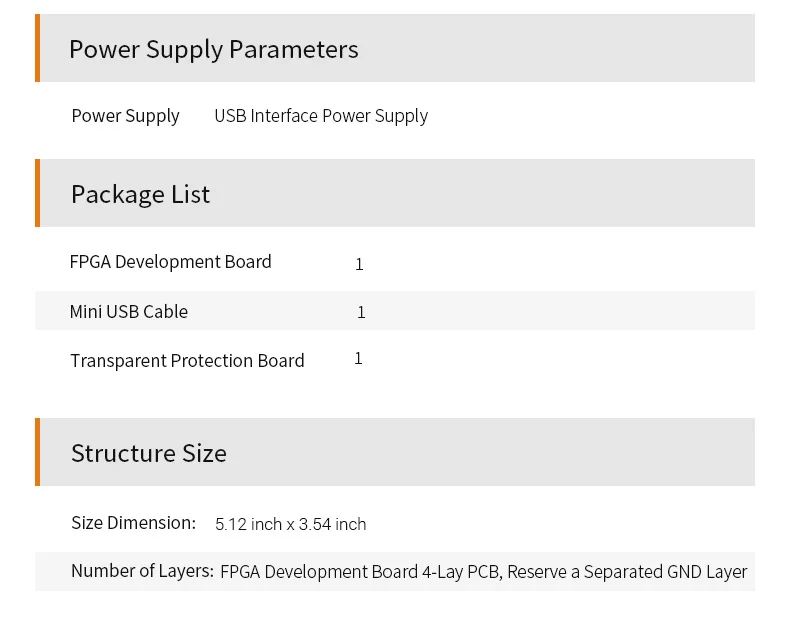Viewport: 790px width, 636px height.
Task: Select the Transparent Protection Board item
Action: [187, 361]
